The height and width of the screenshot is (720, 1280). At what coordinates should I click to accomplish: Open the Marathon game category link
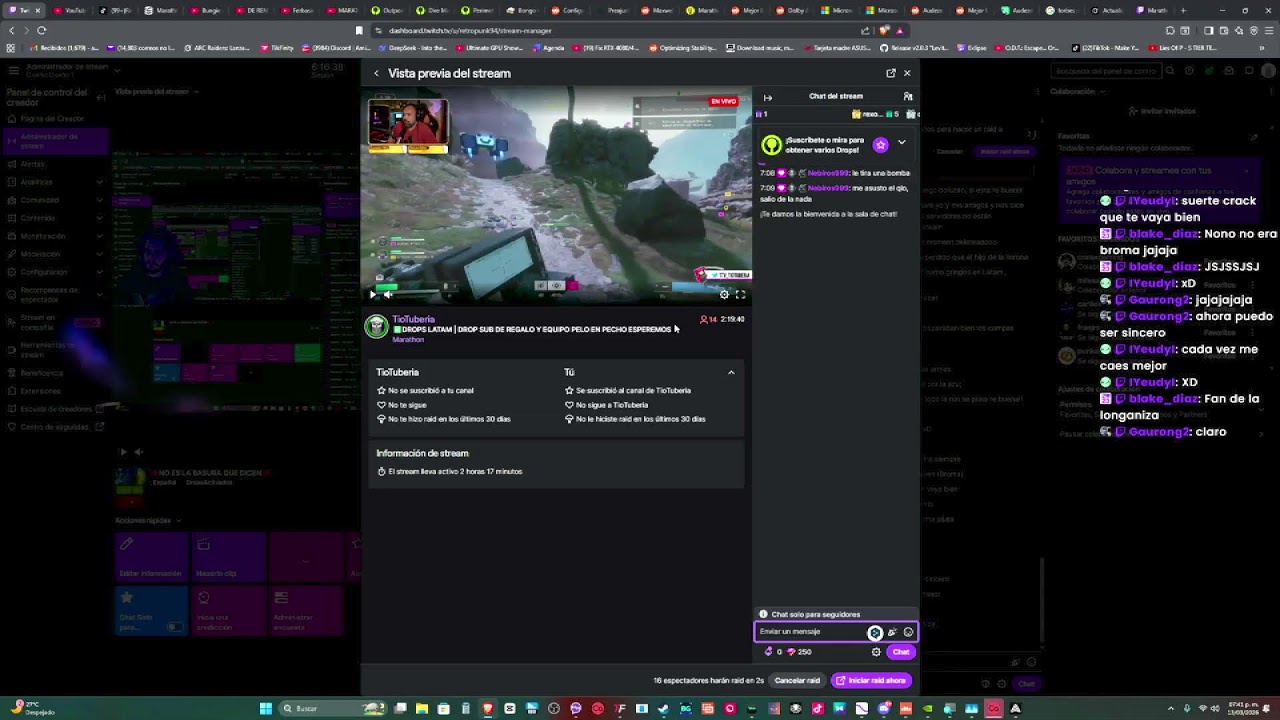click(x=408, y=340)
